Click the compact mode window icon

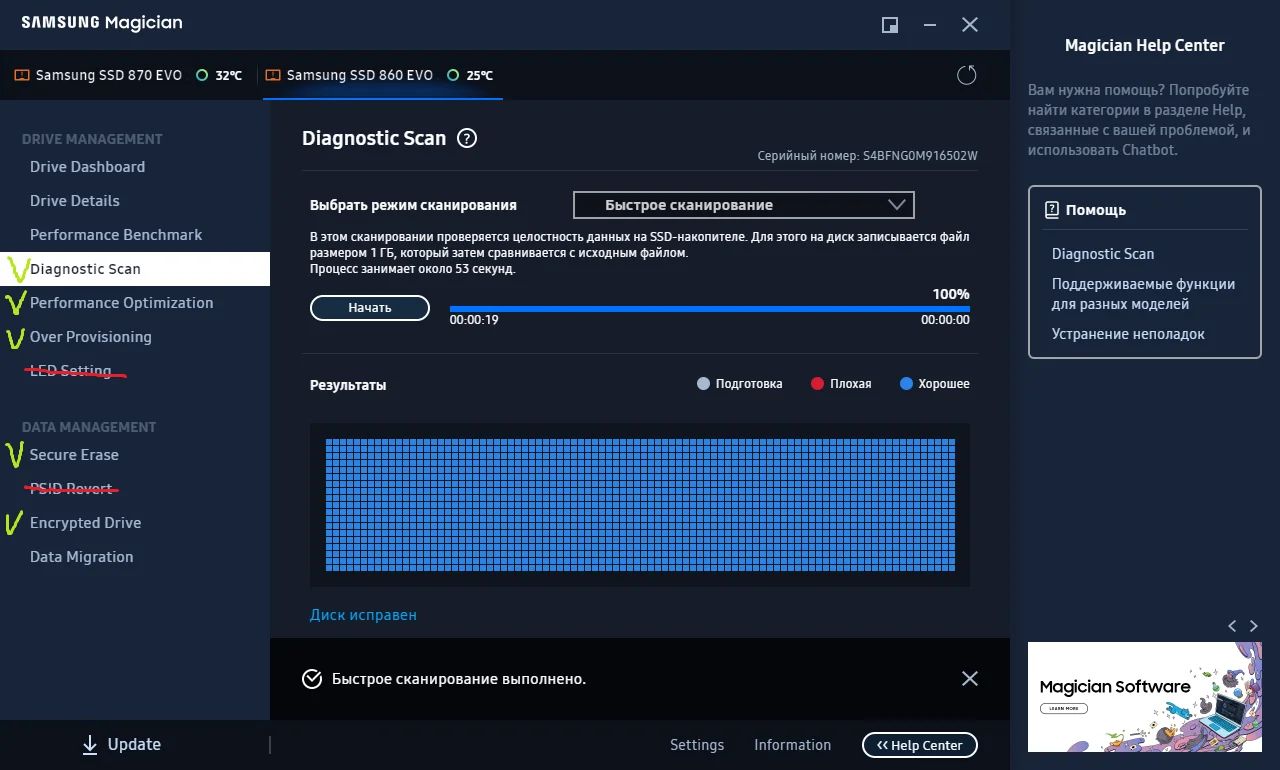tap(889, 25)
